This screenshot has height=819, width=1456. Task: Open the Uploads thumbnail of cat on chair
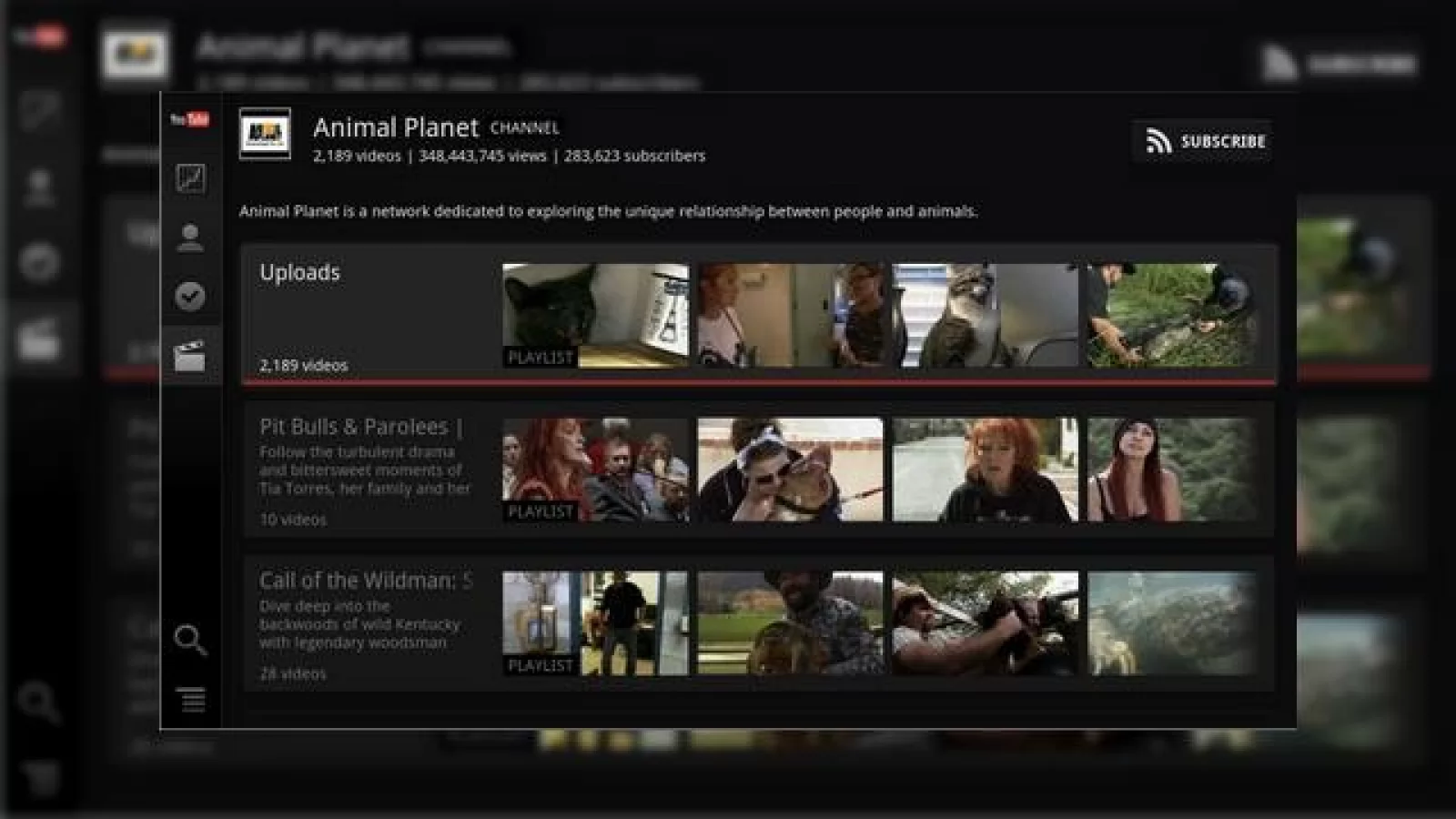pyautogui.click(x=986, y=316)
